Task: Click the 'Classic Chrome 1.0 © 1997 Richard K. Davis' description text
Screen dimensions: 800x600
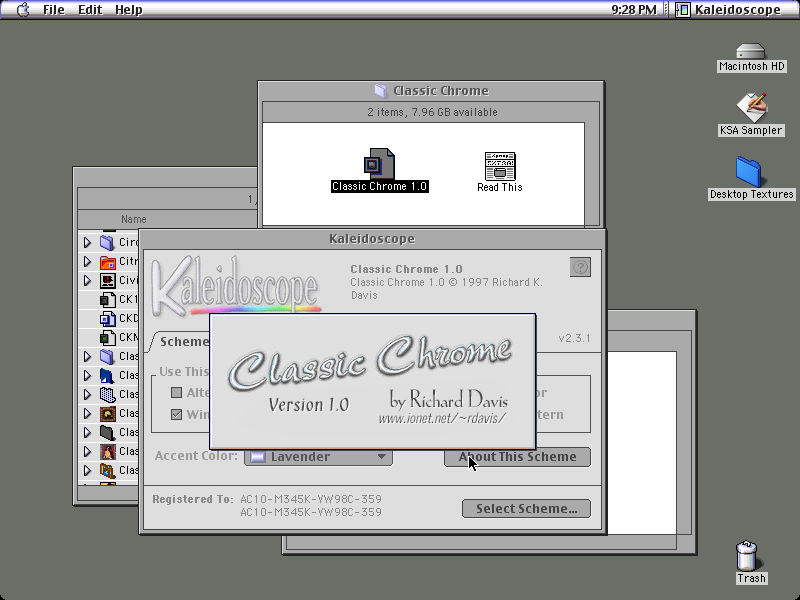Action: (x=446, y=289)
